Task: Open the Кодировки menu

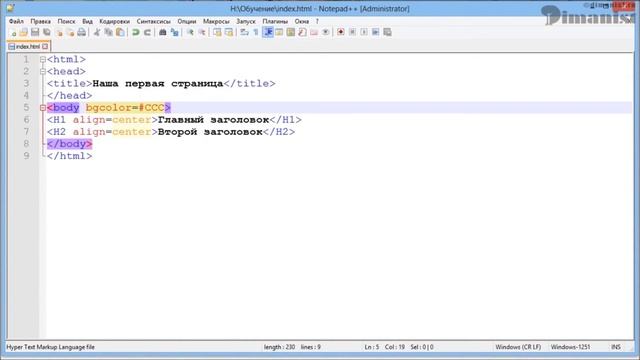Action: coord(114,21)
